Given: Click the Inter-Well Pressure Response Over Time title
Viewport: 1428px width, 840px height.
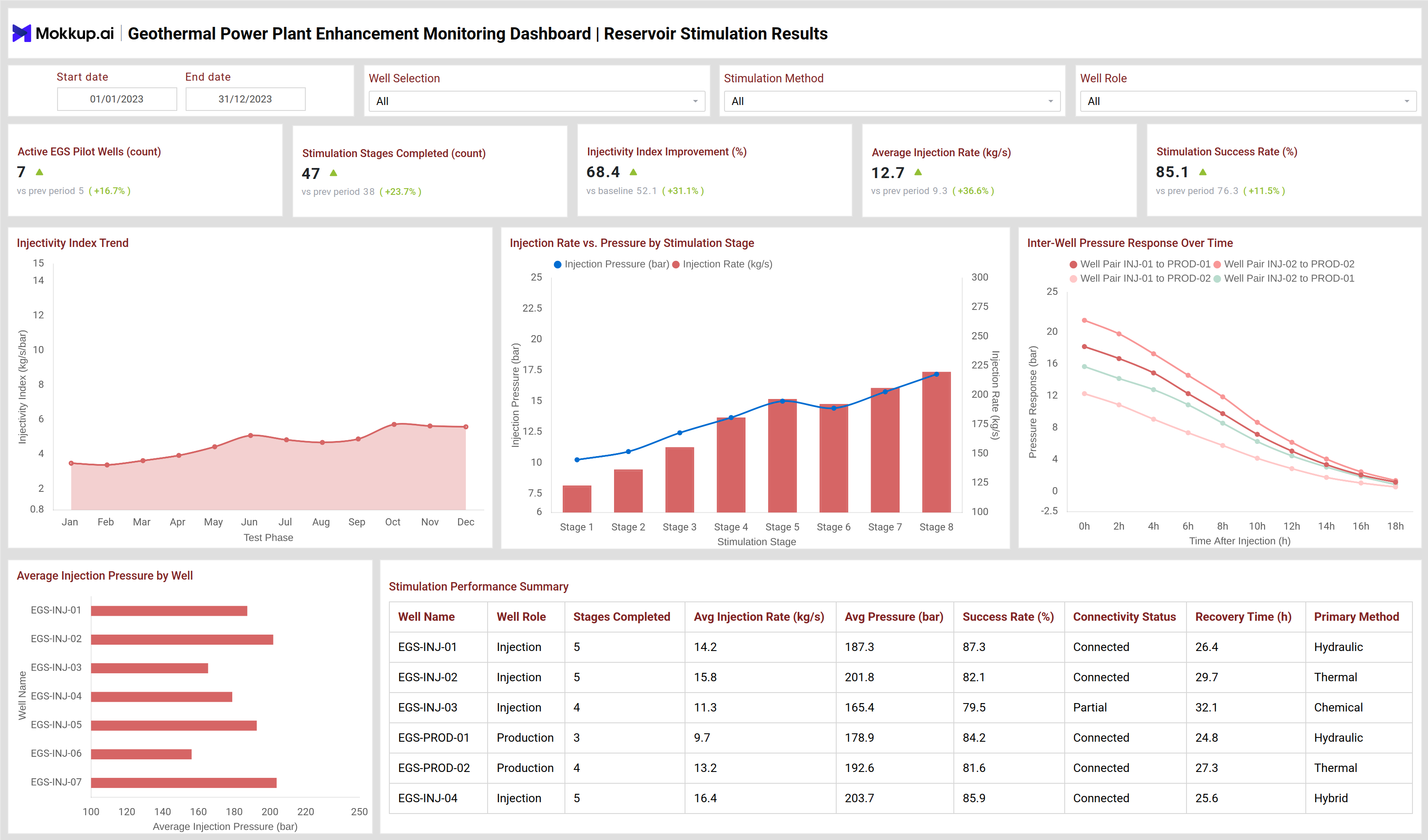Looking at the screenshot, I should [1130, 243].
